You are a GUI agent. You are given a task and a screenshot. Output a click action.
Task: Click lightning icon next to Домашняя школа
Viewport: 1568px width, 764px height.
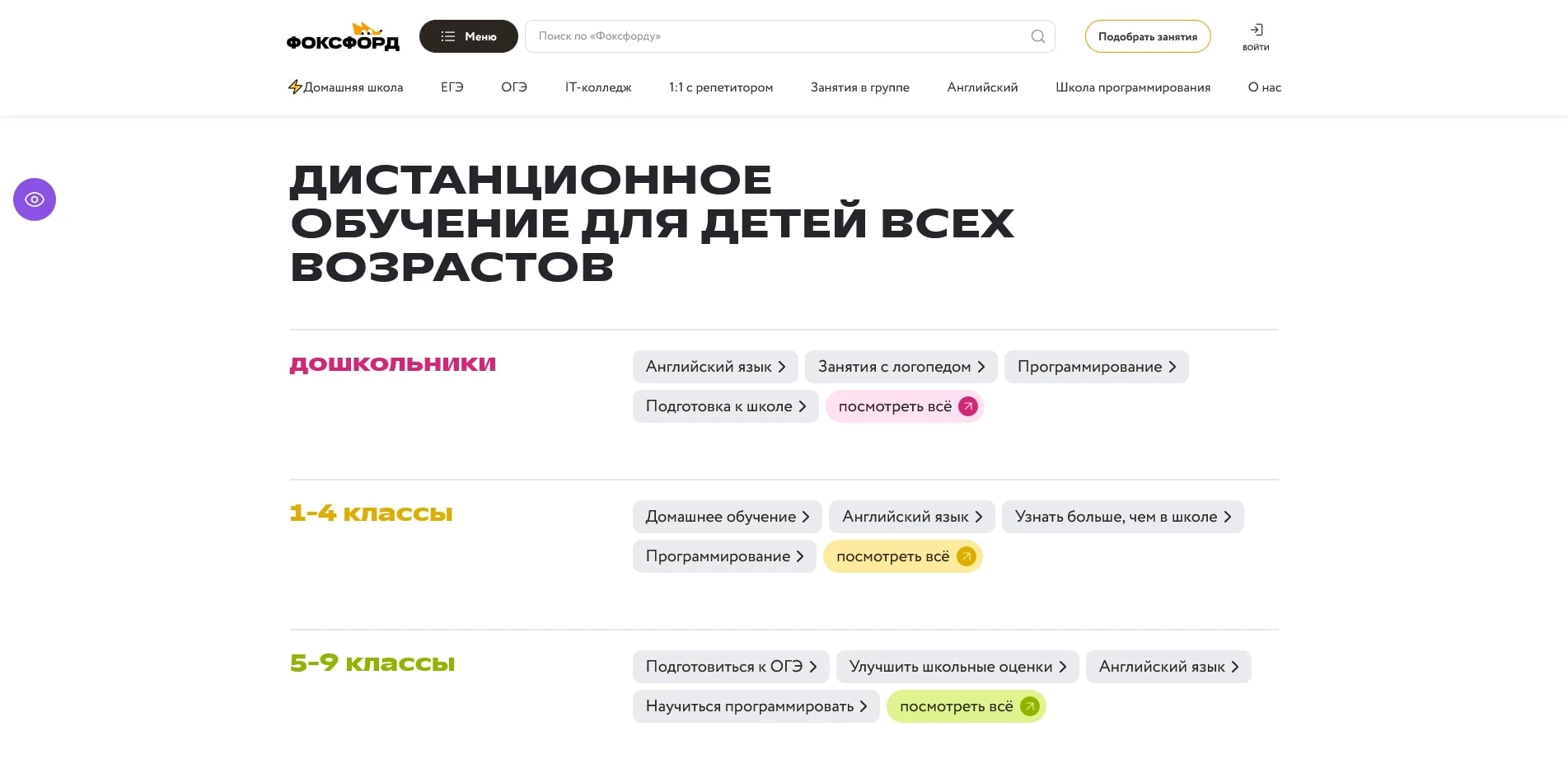click(x=296, y=86)
